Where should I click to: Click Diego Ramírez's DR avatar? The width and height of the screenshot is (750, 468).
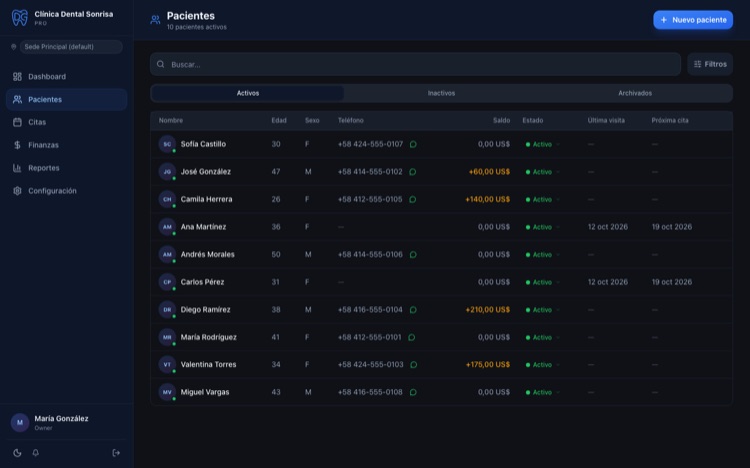[167, 310]
